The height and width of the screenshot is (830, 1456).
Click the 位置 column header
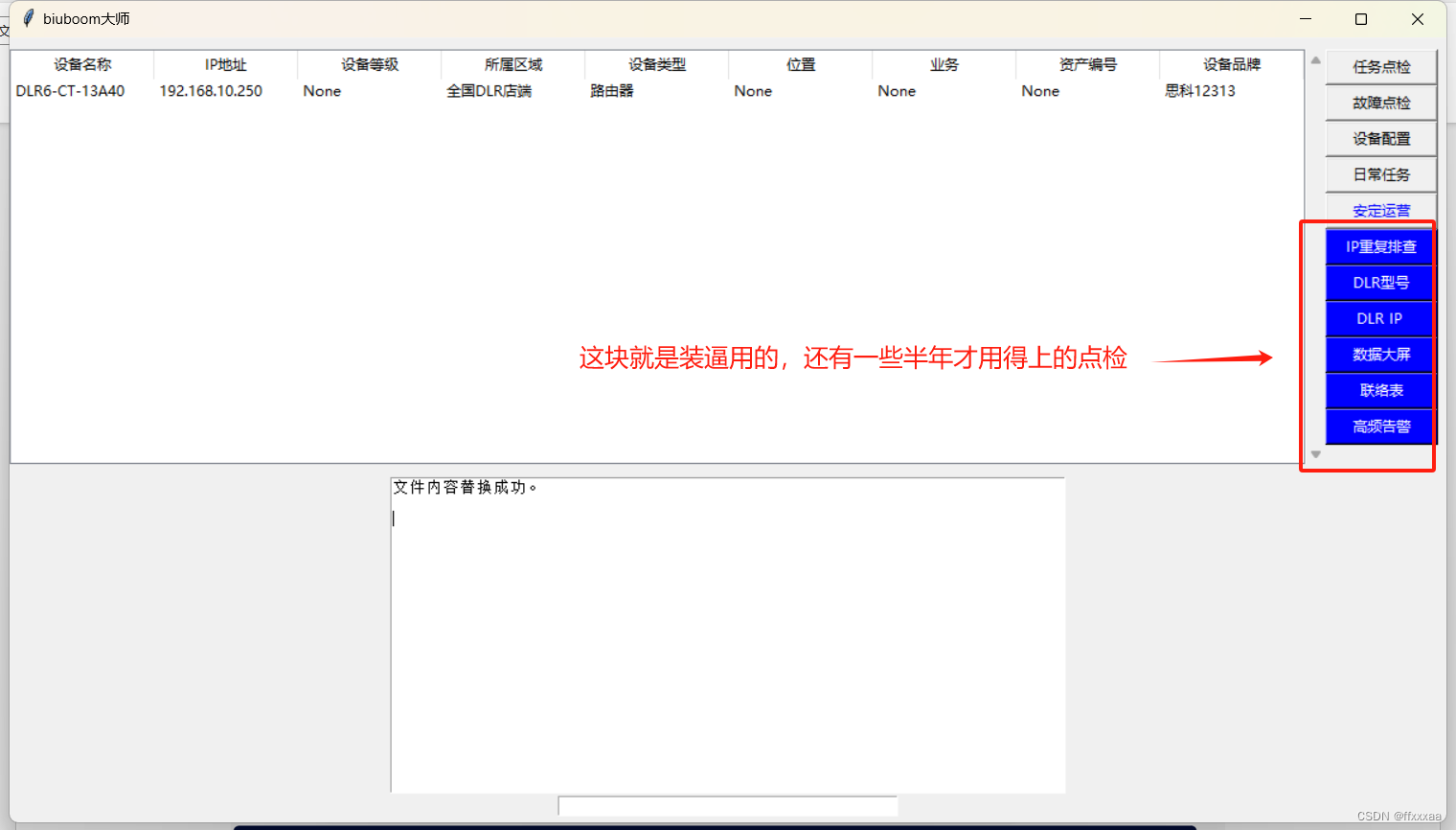(801, 64)
